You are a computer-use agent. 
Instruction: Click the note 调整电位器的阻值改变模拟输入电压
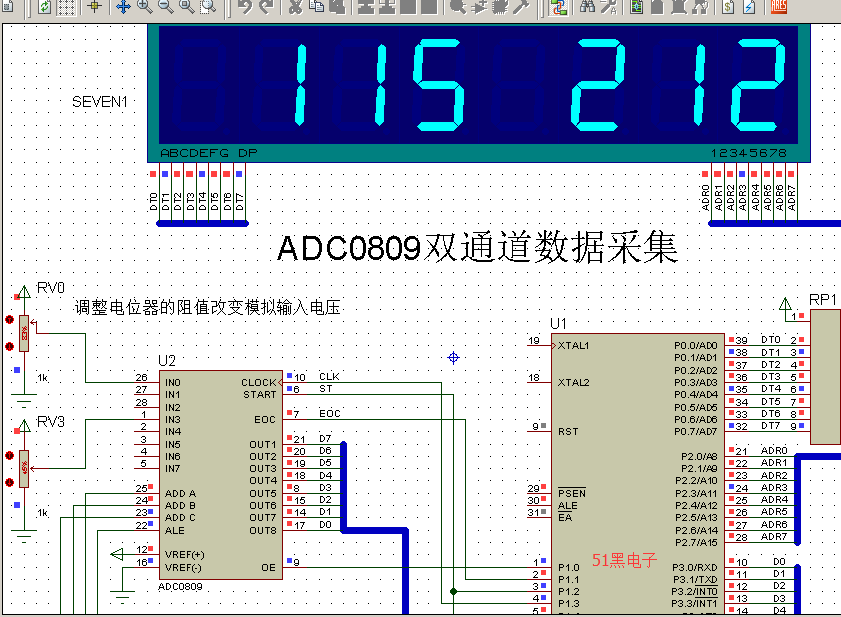[208, 307]
